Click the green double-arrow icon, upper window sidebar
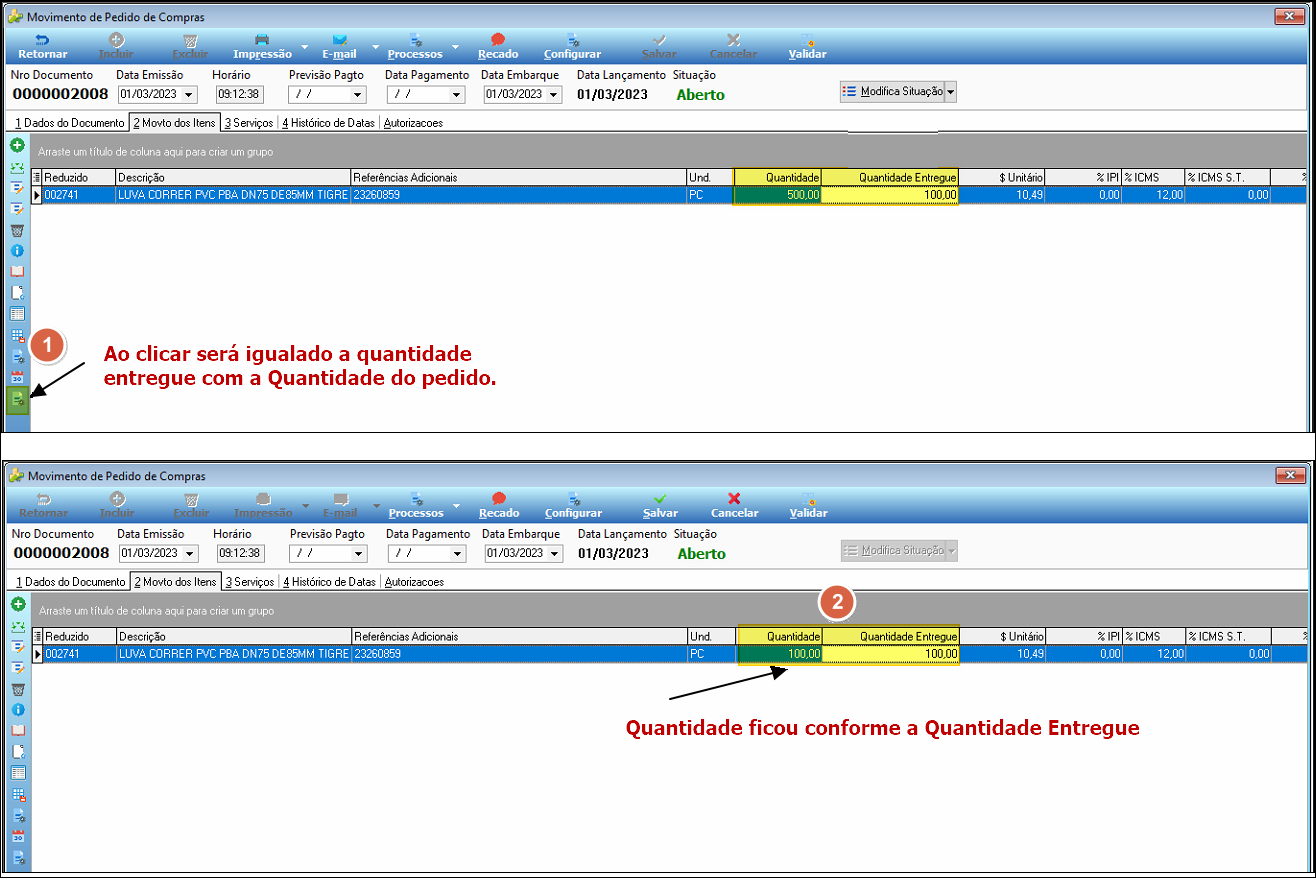Screen dimensions: 1316x878 pos(17,167)
